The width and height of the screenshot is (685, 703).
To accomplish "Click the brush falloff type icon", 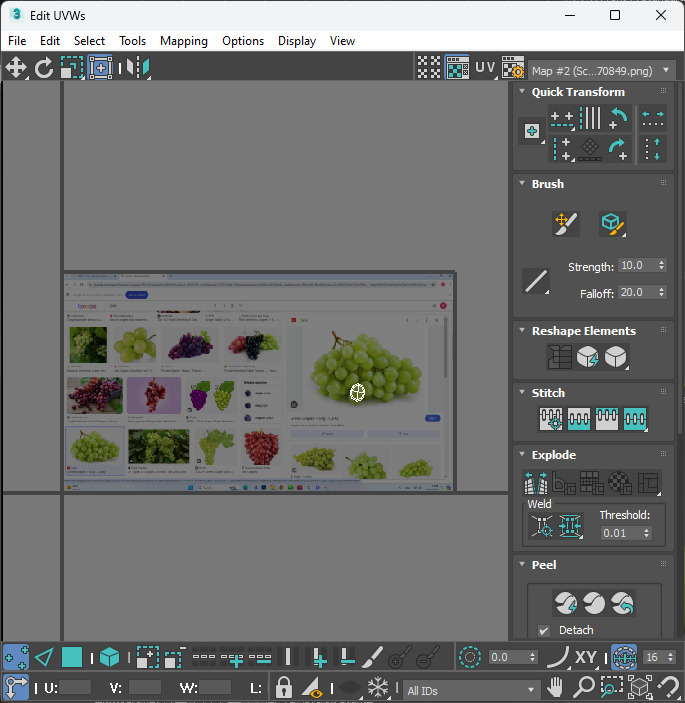I will (x=536, y=282).
